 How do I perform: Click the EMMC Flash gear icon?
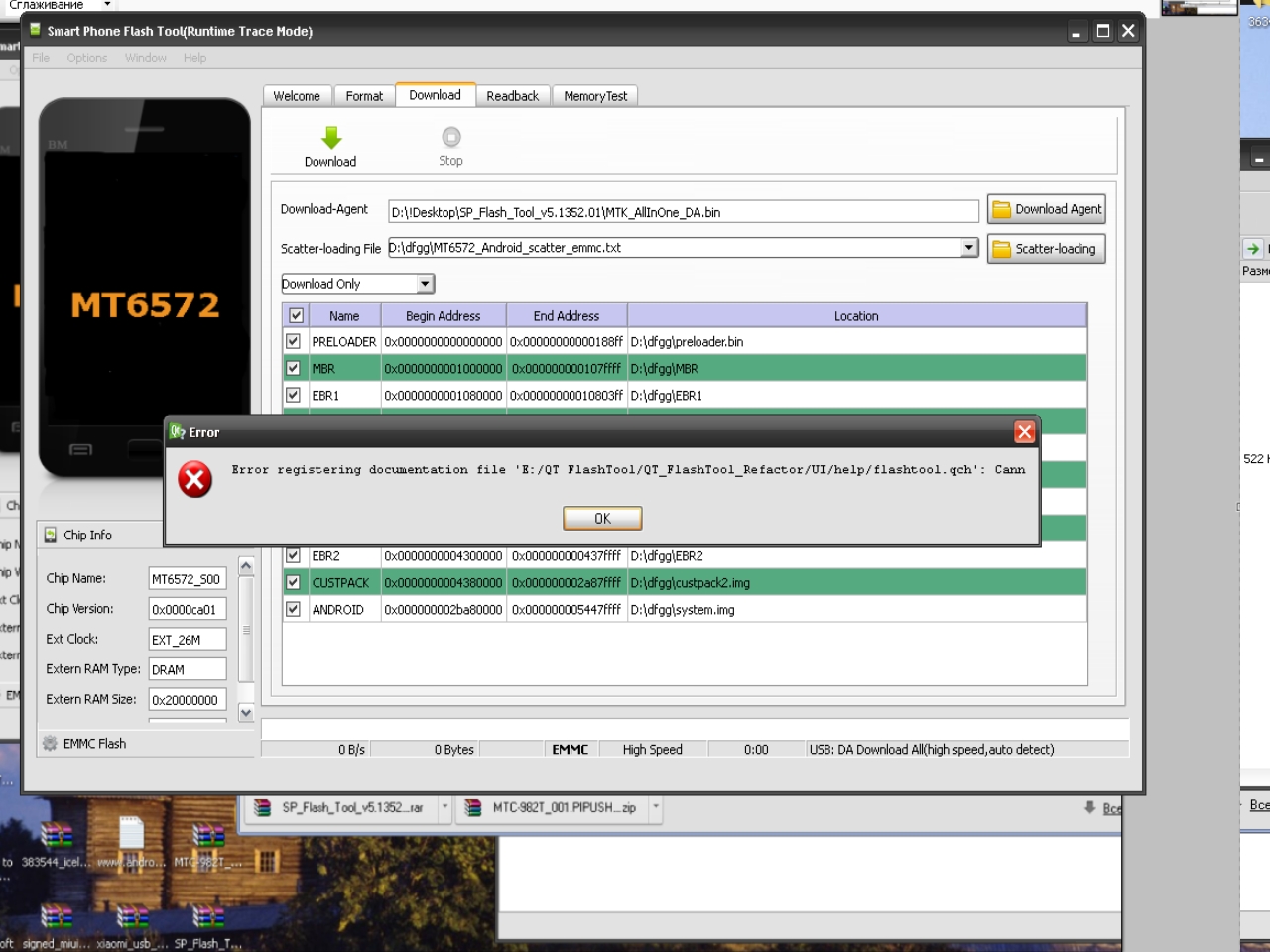click(50, 743)
